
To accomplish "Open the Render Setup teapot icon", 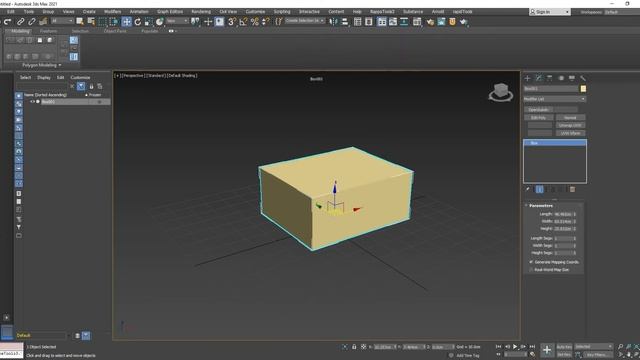I will tap(430, 22).
